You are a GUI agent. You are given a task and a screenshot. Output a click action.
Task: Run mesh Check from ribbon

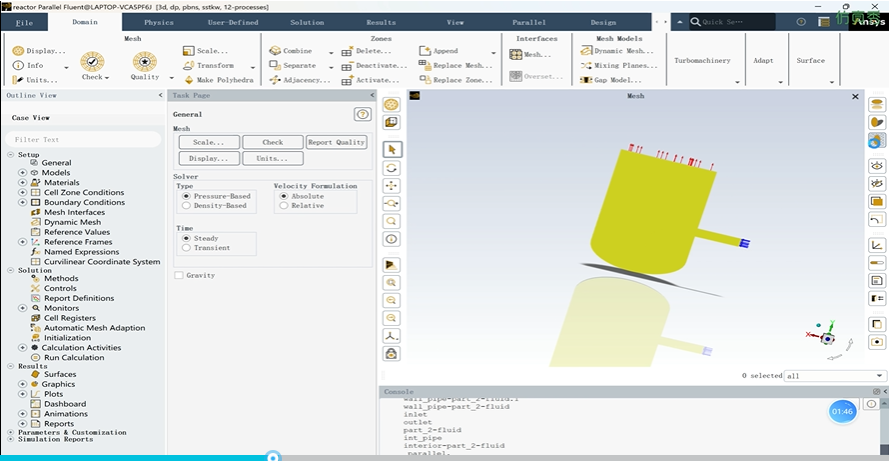(92, 66)
